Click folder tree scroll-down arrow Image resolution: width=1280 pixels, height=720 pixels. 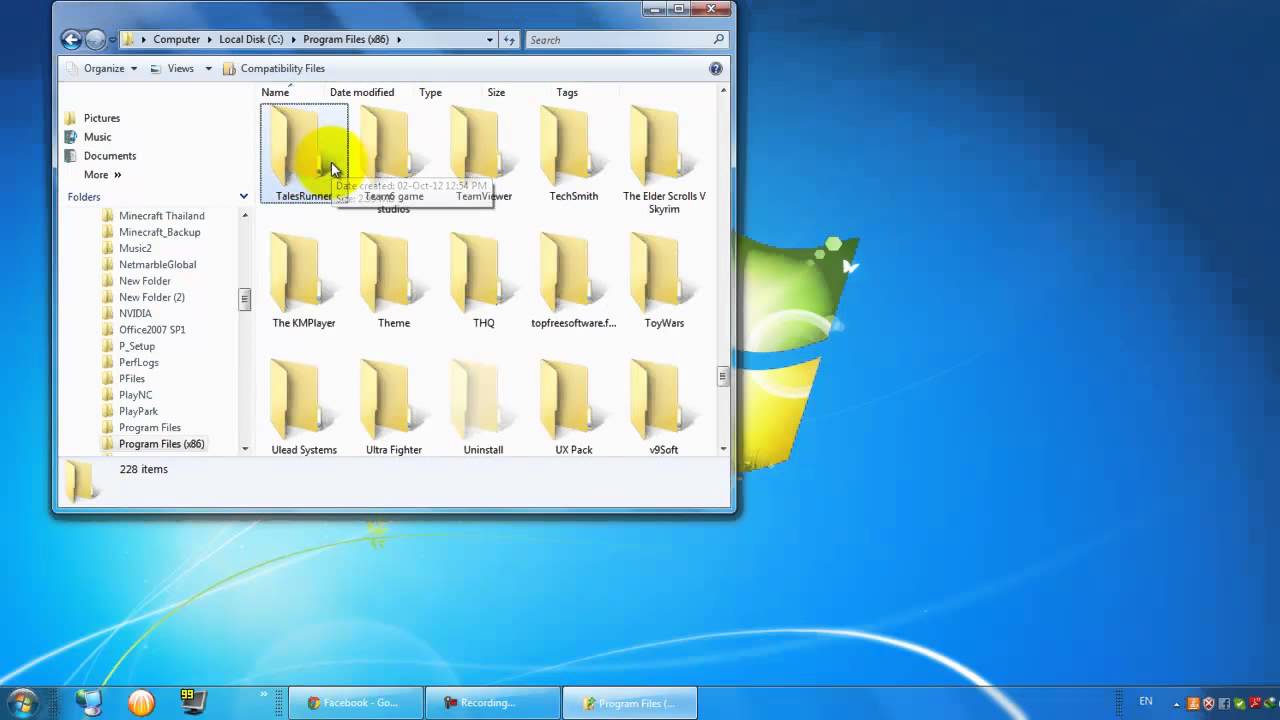pyautogui.click(x=244, y=449)
